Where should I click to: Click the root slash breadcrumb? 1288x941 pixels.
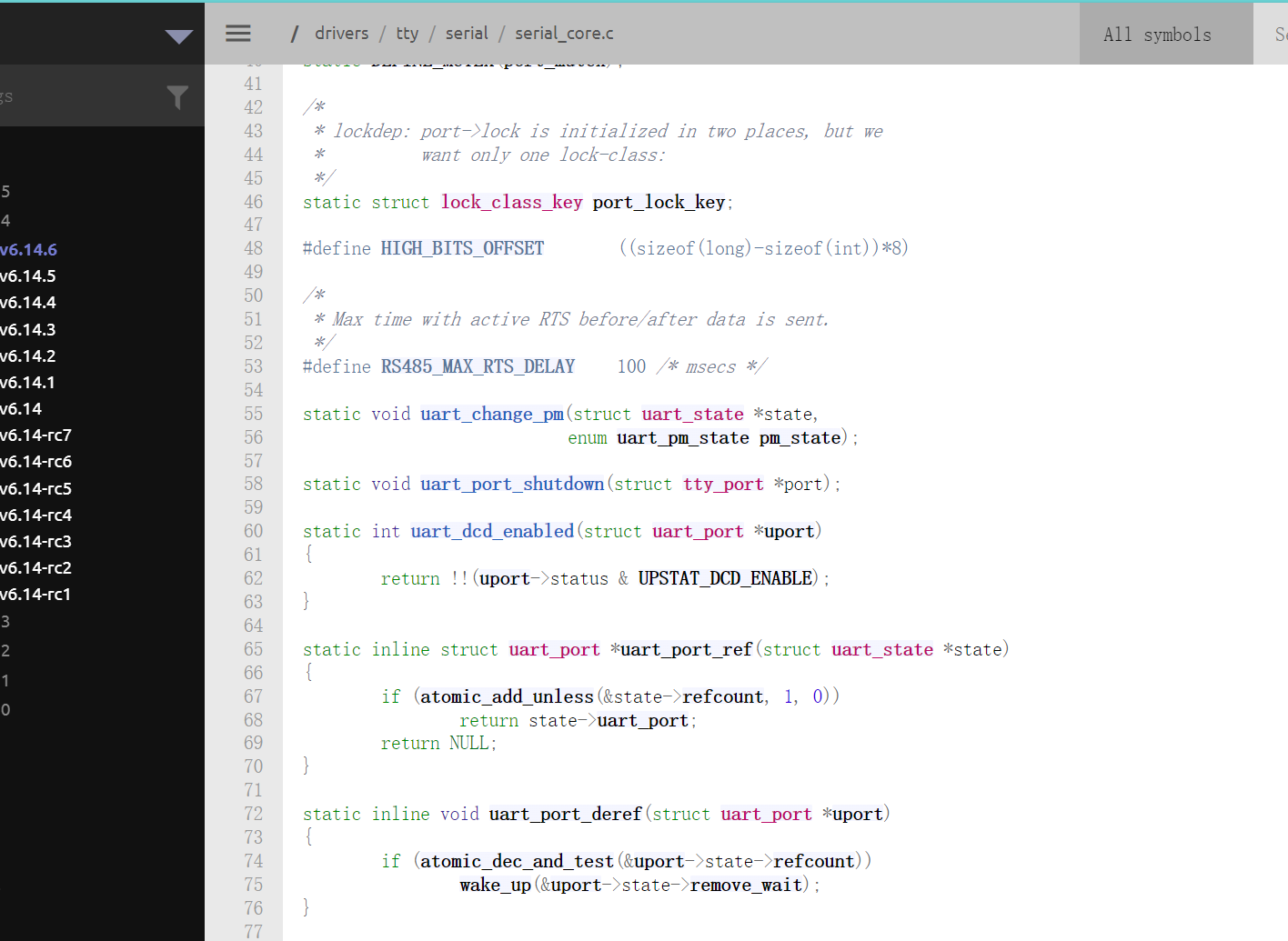[295, 34]
